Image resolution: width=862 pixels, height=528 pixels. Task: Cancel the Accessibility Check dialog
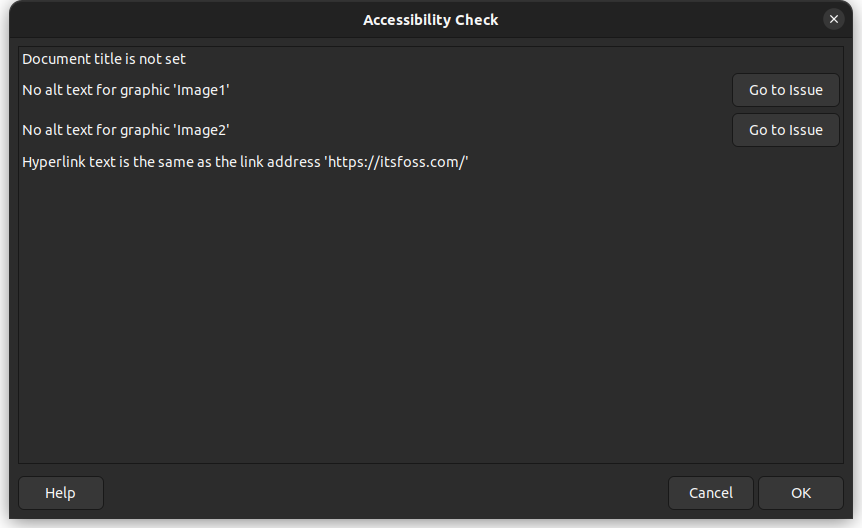pyautogui.click(x=710, y=493)
